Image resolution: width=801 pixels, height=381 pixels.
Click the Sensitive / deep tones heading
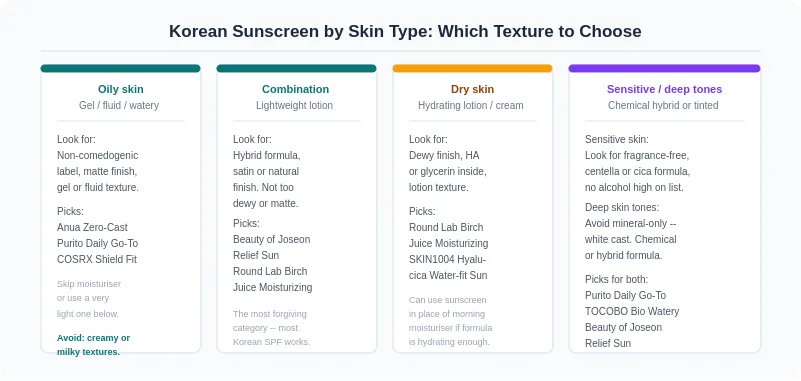point(664,89)
